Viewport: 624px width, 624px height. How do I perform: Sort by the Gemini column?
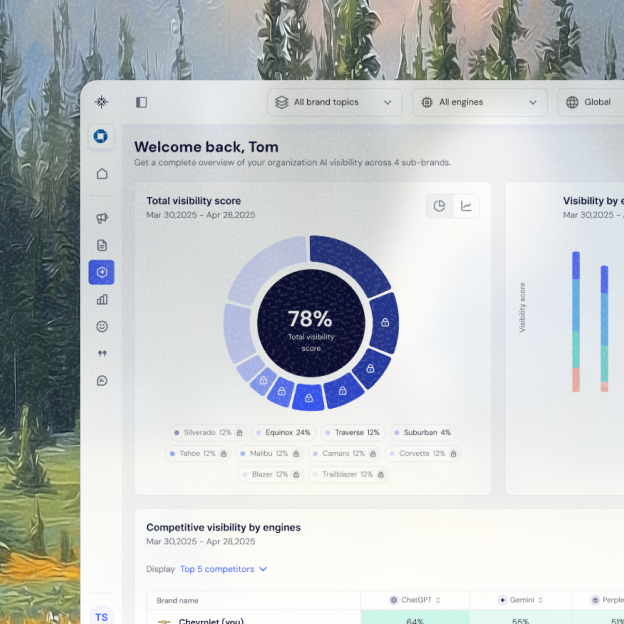coord(521,600)
